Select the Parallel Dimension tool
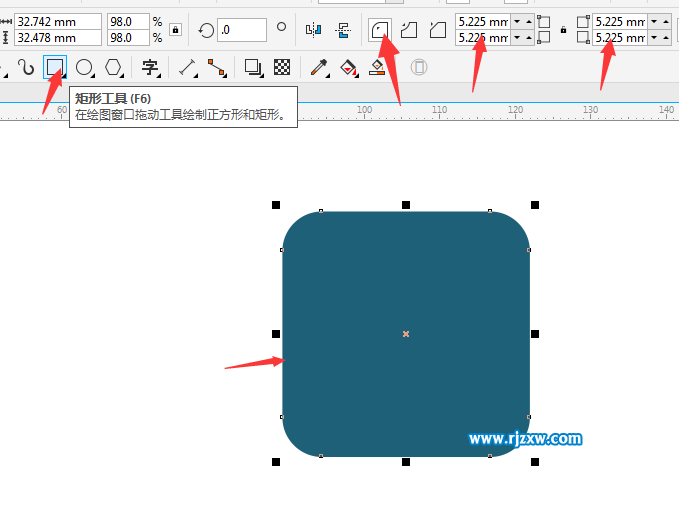This screenshot has height=519, width=679. point(188,68)
